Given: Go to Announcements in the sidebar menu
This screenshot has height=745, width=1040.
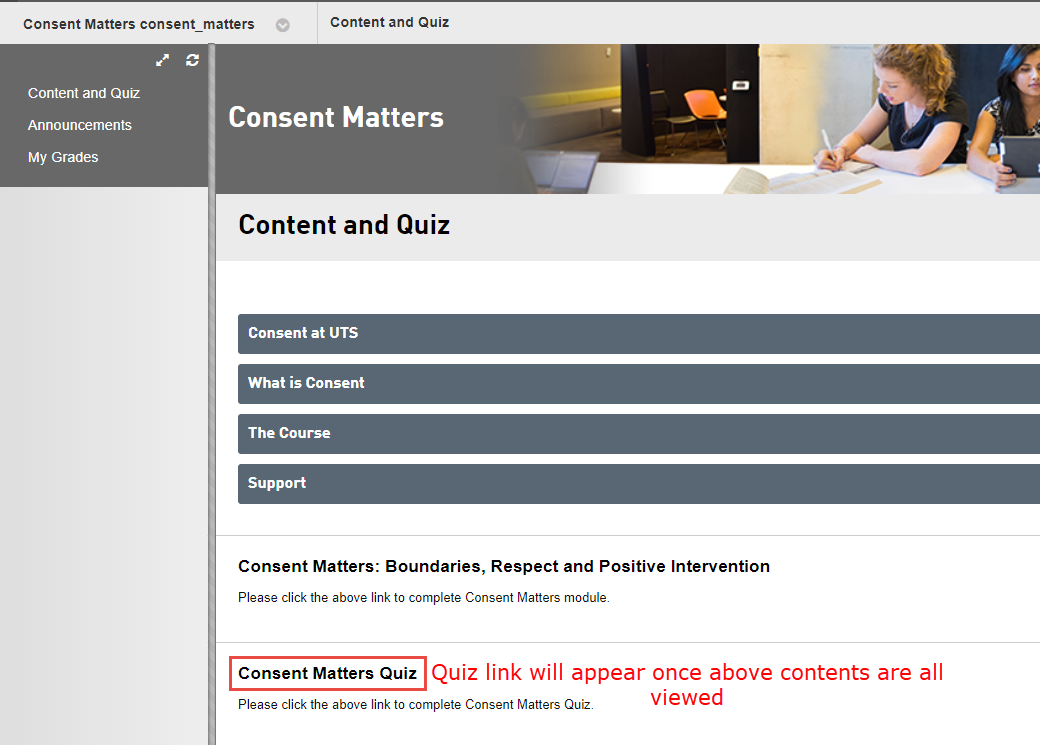Looking at the screenshot, I should click(80, 125).
